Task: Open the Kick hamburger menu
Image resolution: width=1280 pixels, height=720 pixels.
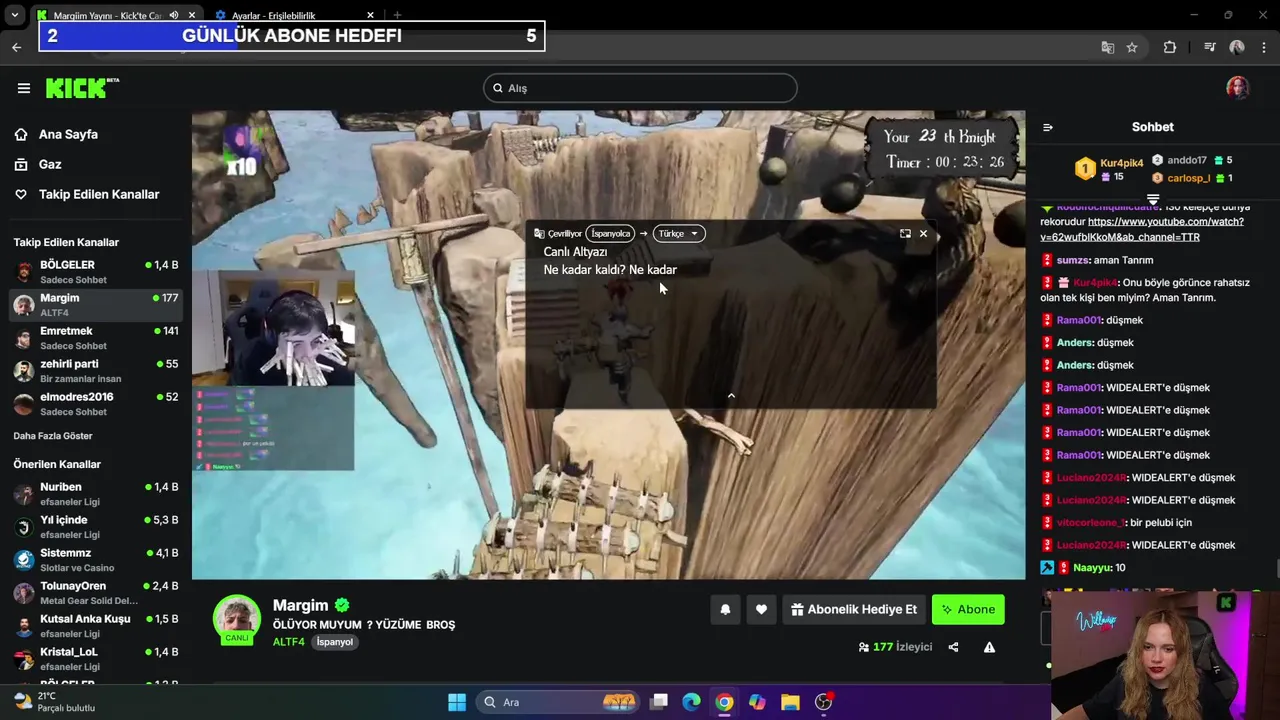Action: pos(24,88)
